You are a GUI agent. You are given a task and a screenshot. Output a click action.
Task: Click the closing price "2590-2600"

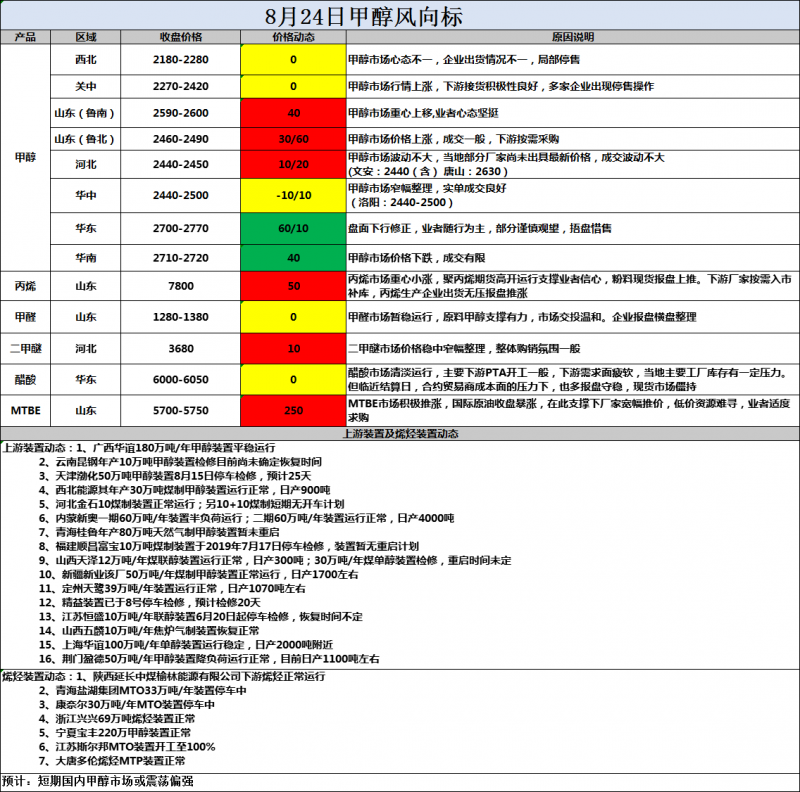click(181, 113)
